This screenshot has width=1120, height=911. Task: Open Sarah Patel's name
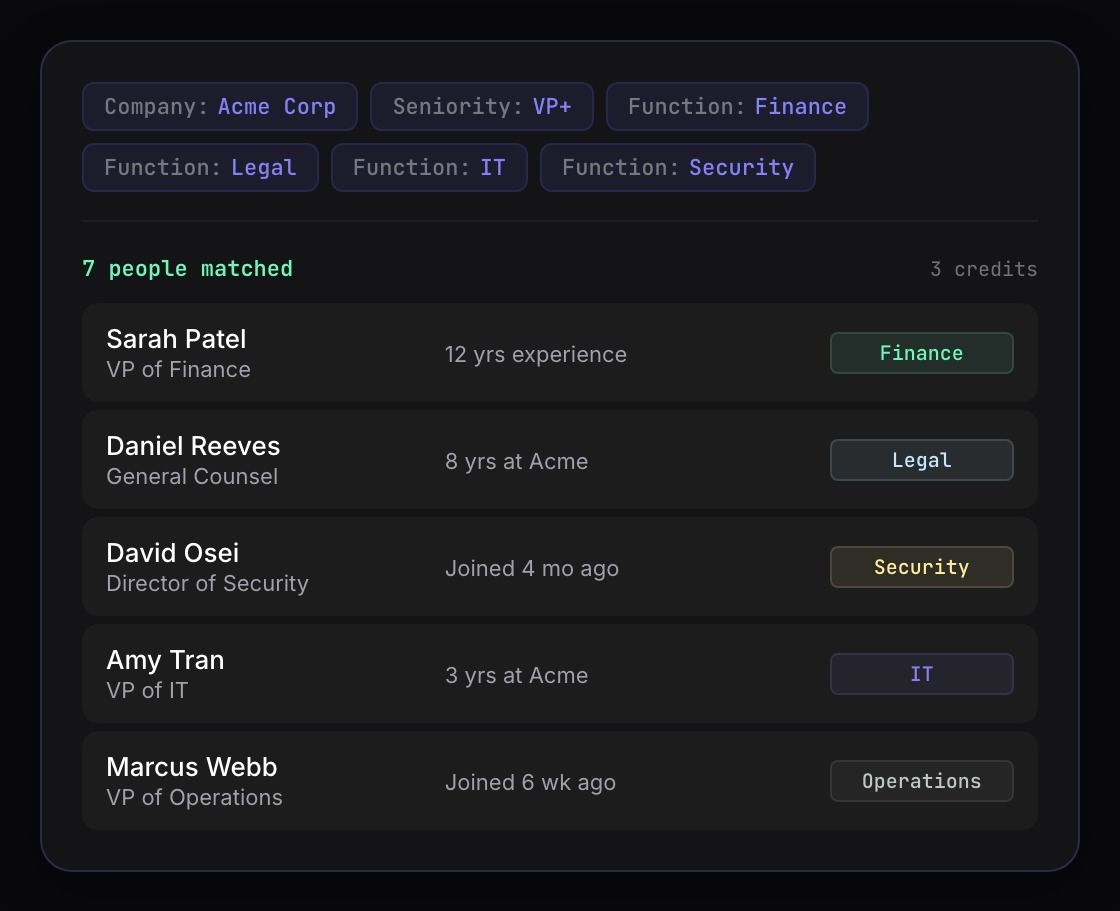click(176, 339)
